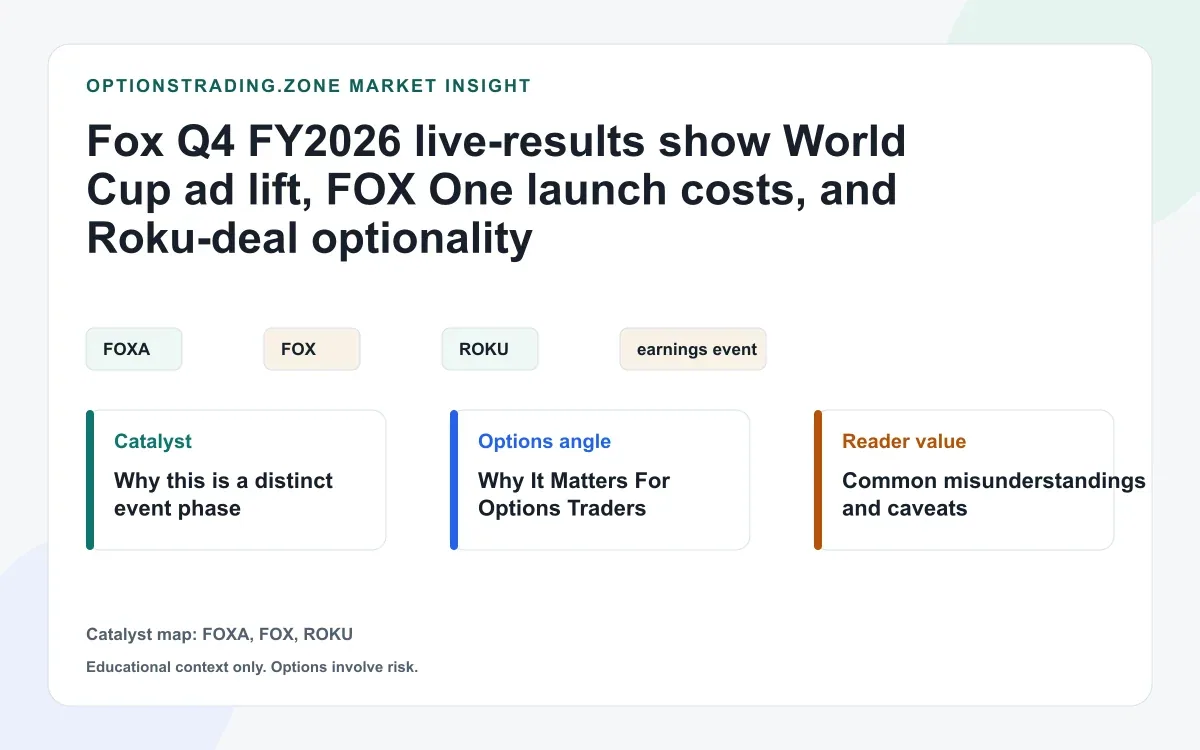Click the FOX ticker tag
This screenshot has width=1200, height=750.
click(x=312, y=349)
